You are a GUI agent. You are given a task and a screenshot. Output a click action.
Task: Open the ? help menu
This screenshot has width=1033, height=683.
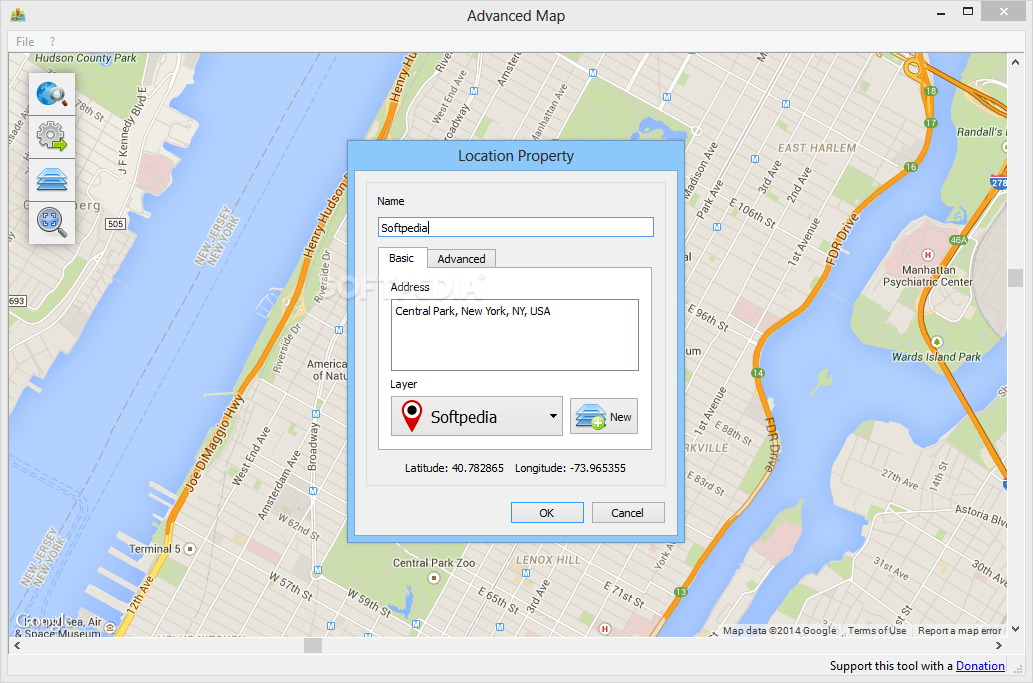(53, 41)
